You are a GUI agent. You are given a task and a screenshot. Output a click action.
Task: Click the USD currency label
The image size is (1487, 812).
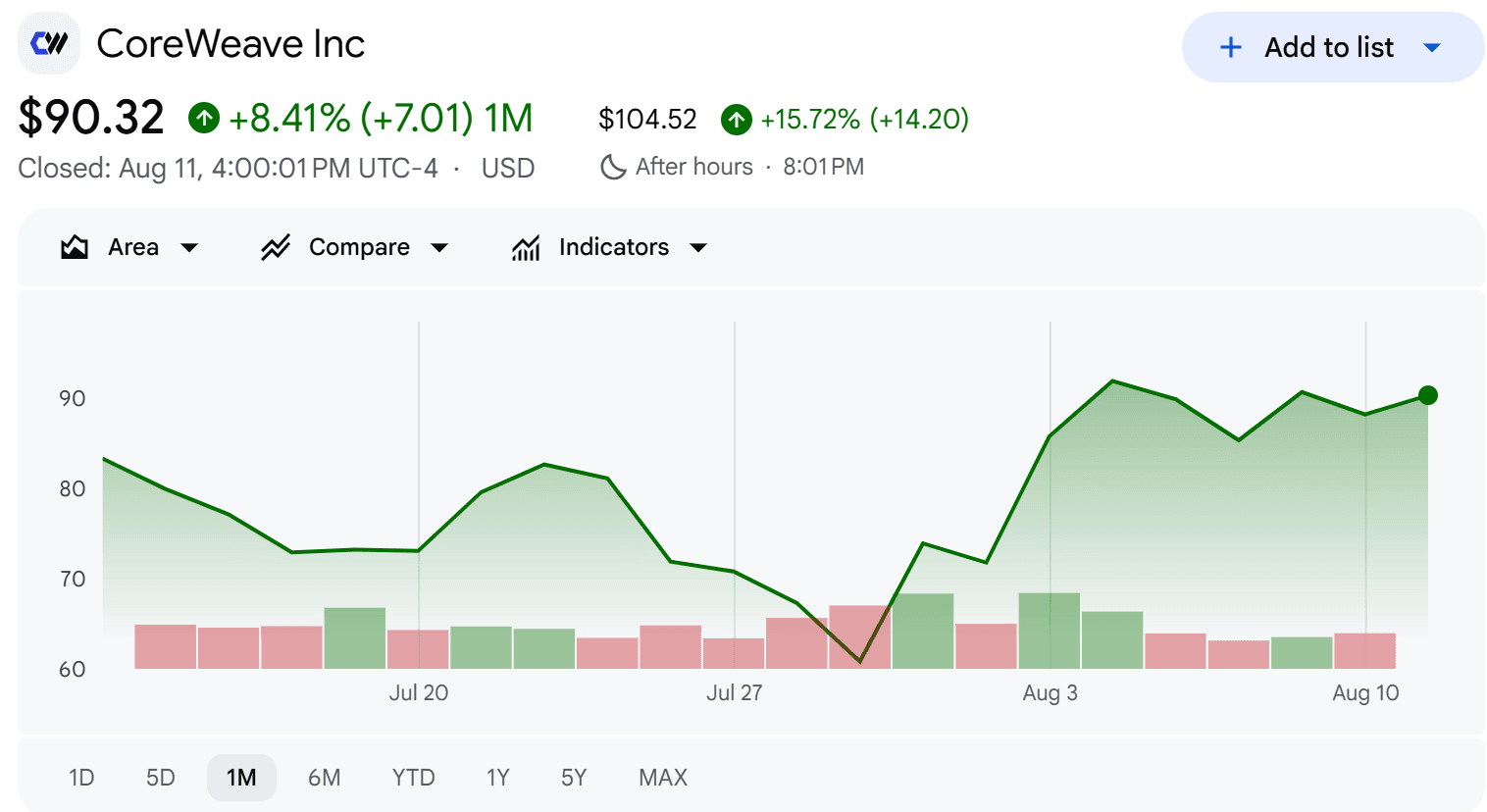point(508,169)
